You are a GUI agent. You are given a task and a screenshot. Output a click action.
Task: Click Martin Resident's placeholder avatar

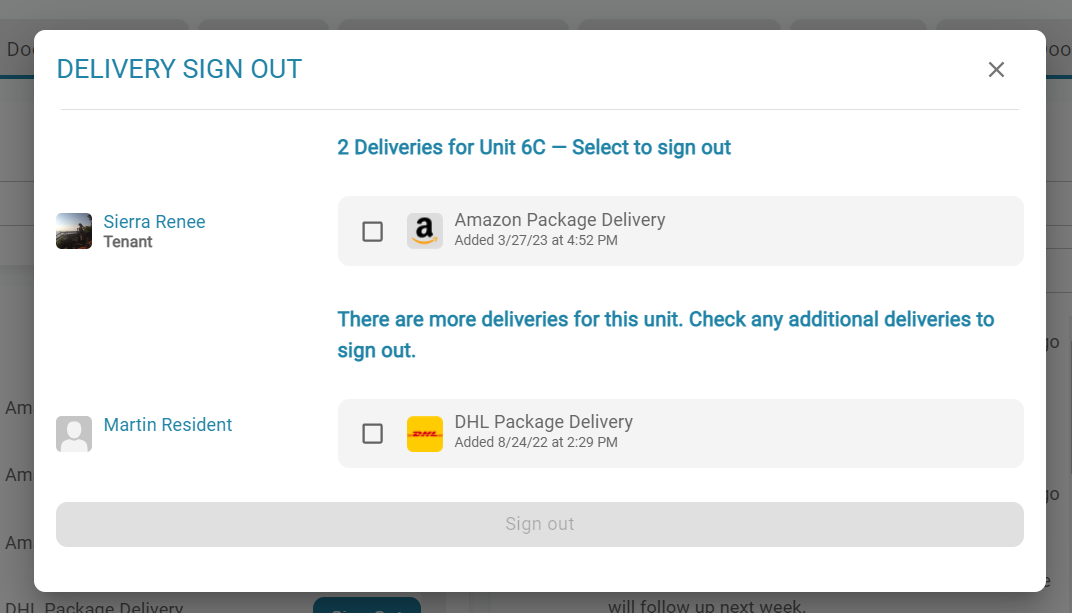(x=74, y=434)
